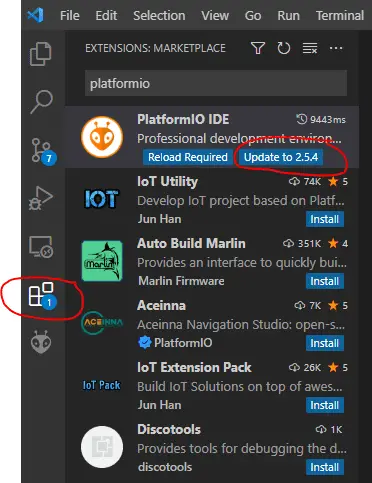Select the Discotools extension title

(169, 429)
